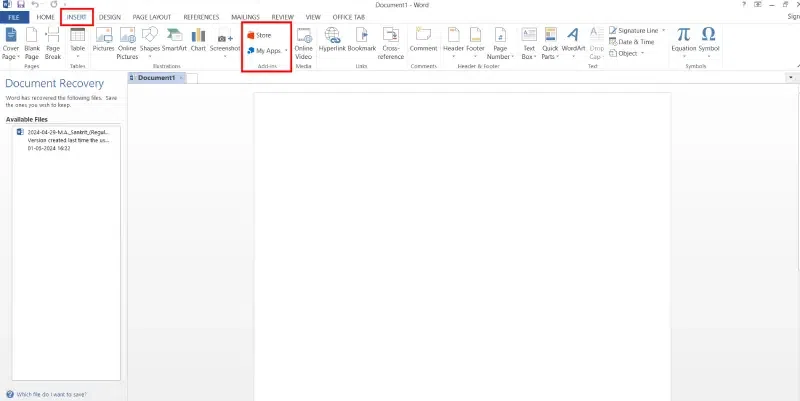Save the document using the floppy icon
The width and height of the screenshot is (800, 401).
[21, 5]
